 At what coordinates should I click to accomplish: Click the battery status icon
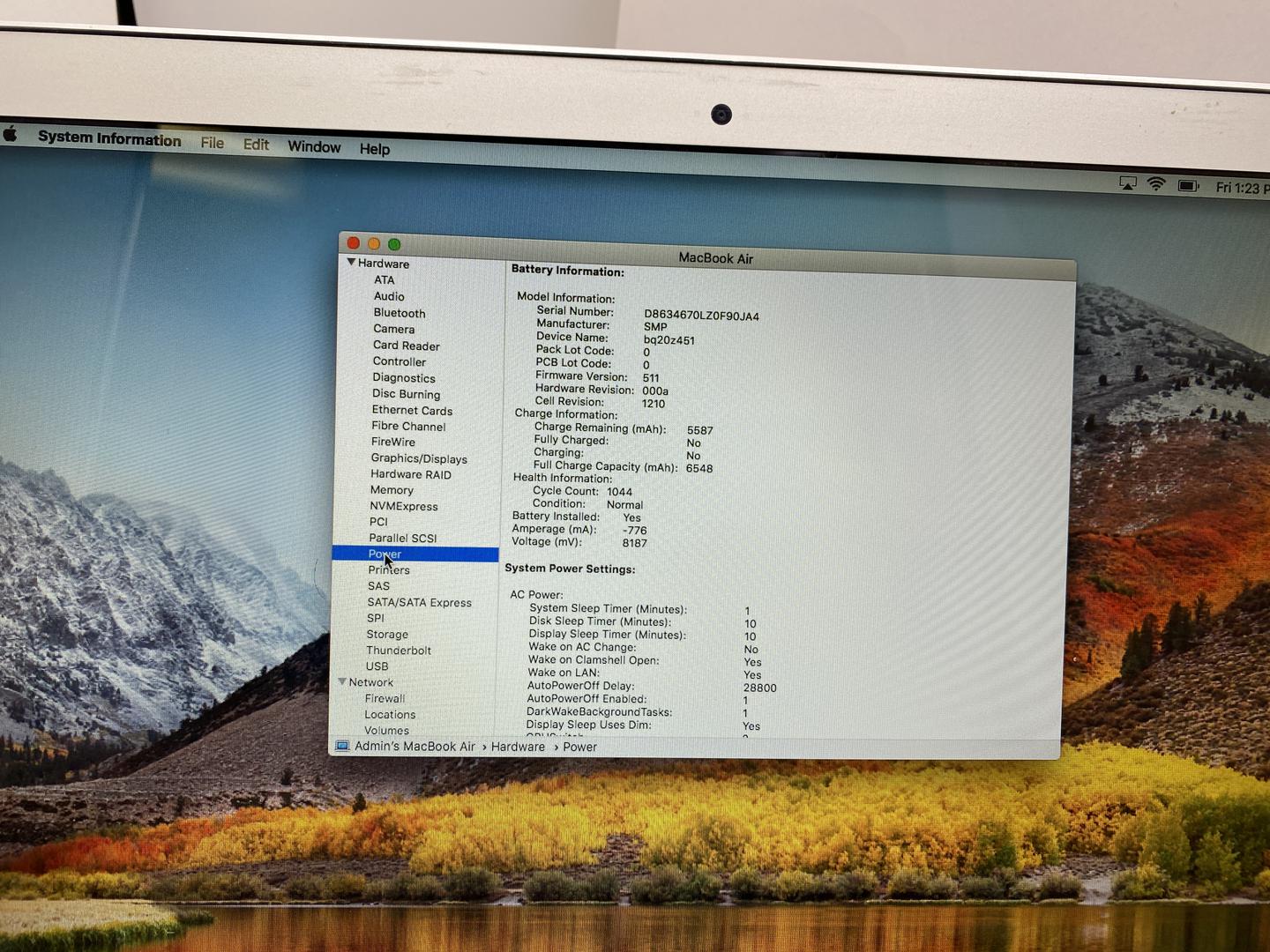click(1188, 186)
